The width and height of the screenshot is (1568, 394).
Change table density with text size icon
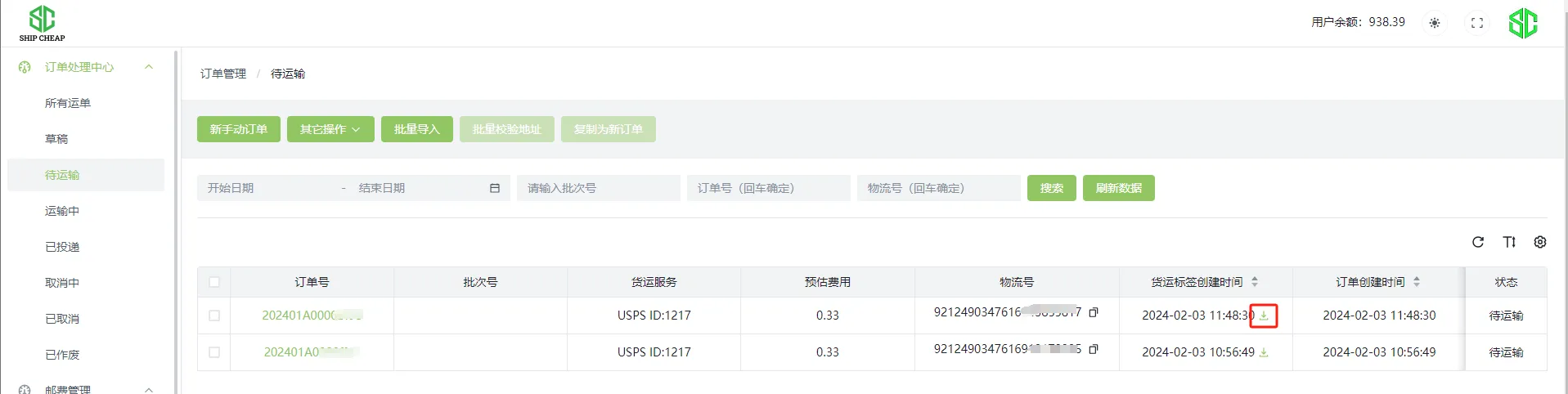1509,242
